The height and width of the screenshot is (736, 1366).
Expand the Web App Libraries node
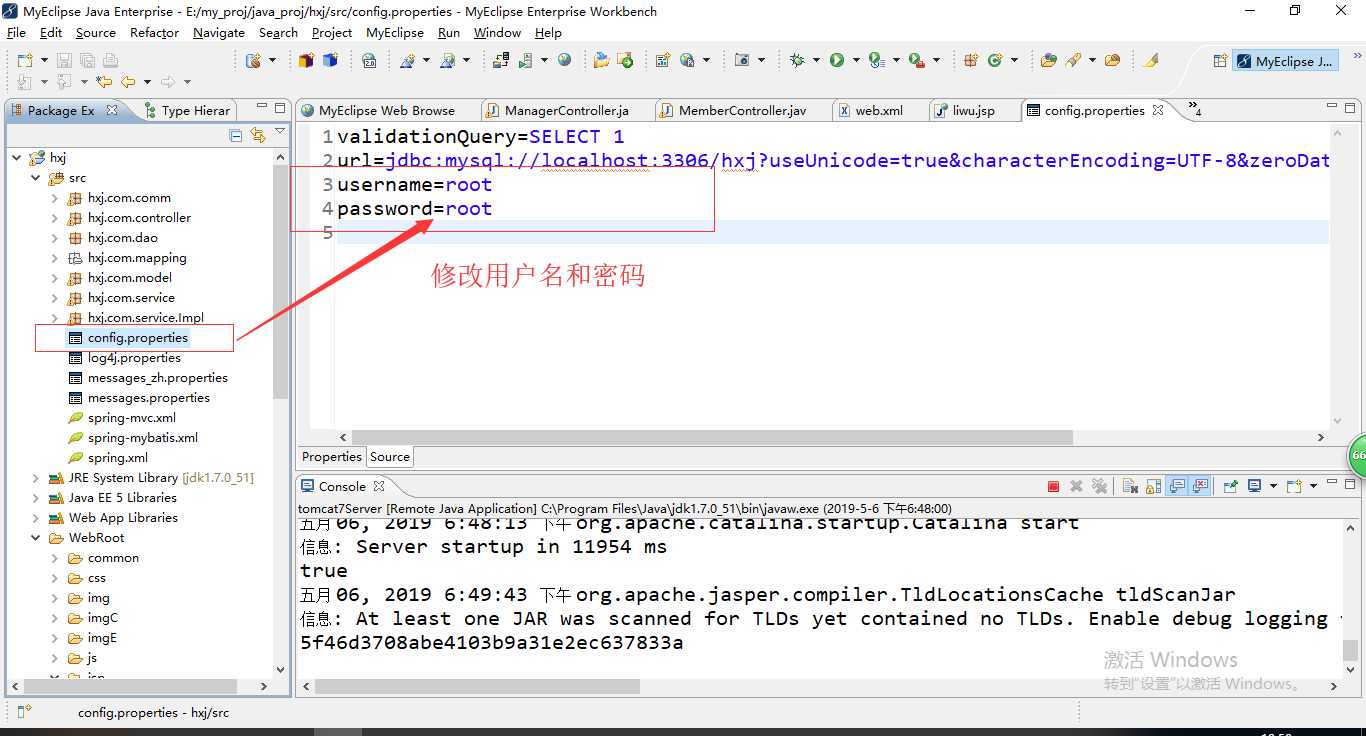(35, 518)
